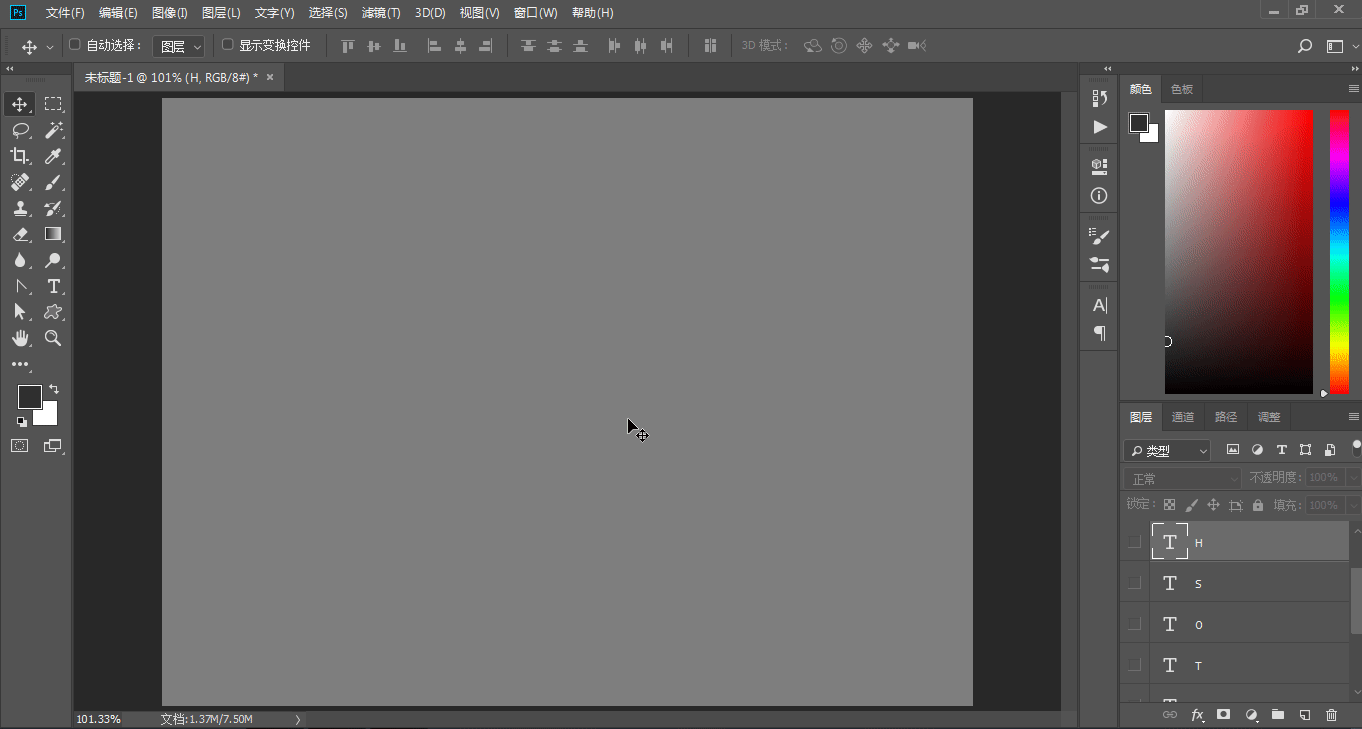Show the hidden H text layer
This screenshot has height=729, width=1362.
coord(1134,542)
